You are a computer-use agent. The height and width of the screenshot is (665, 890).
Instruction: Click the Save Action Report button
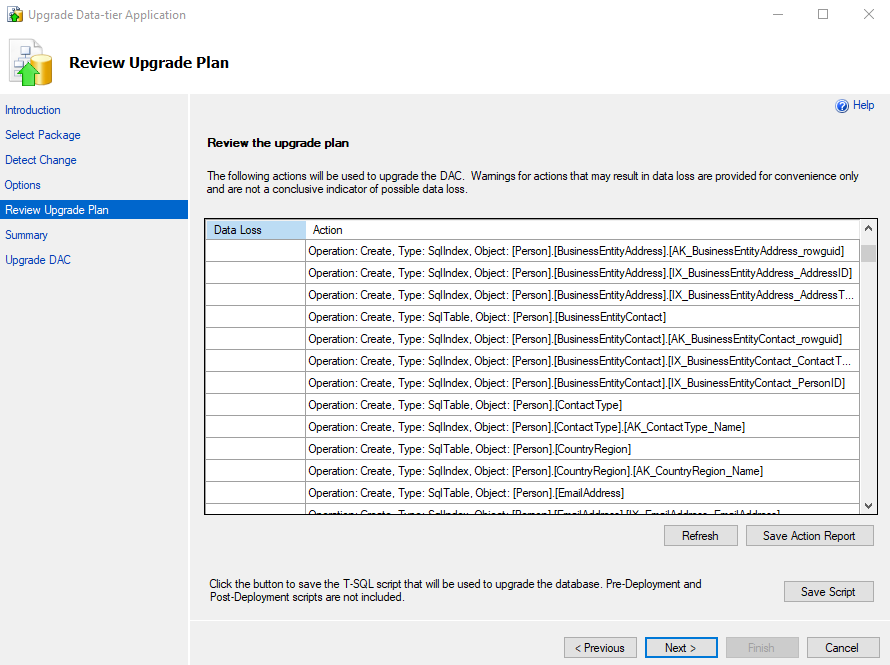pos(809,536)
